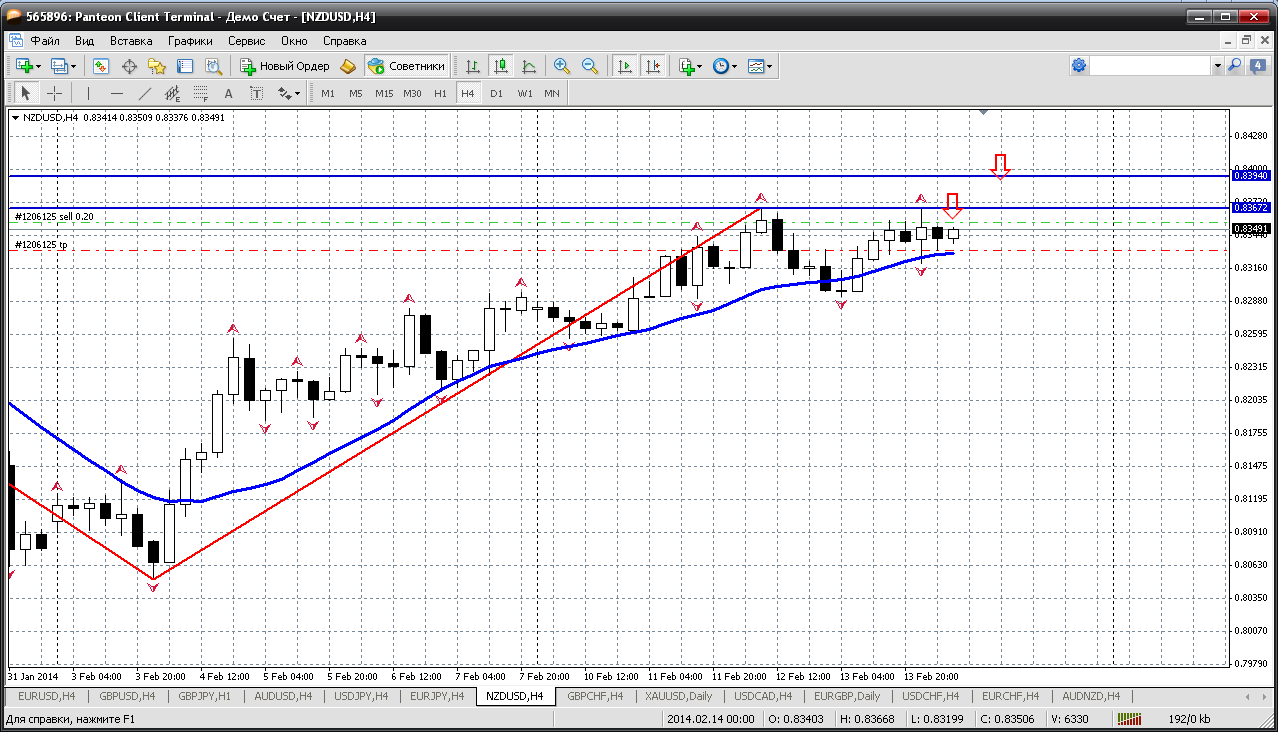Switch timeframe to D1

click(496, 93)
